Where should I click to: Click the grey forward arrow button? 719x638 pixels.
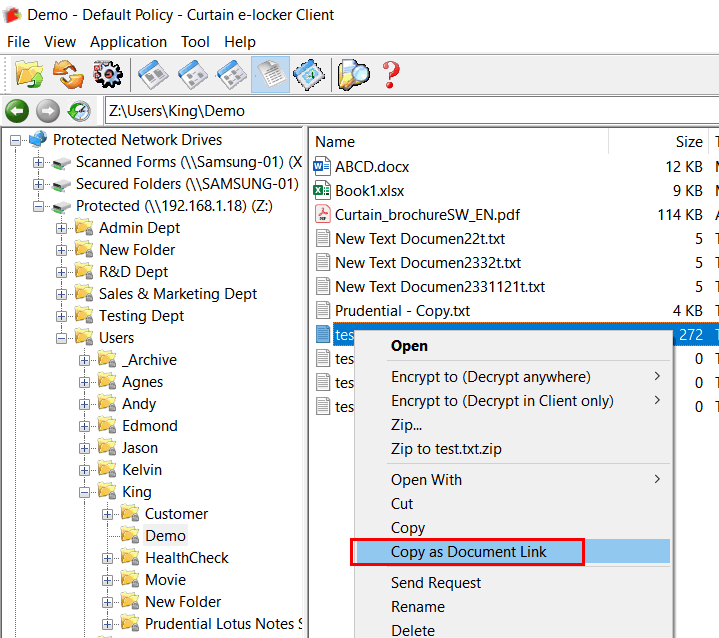point(47,111)
